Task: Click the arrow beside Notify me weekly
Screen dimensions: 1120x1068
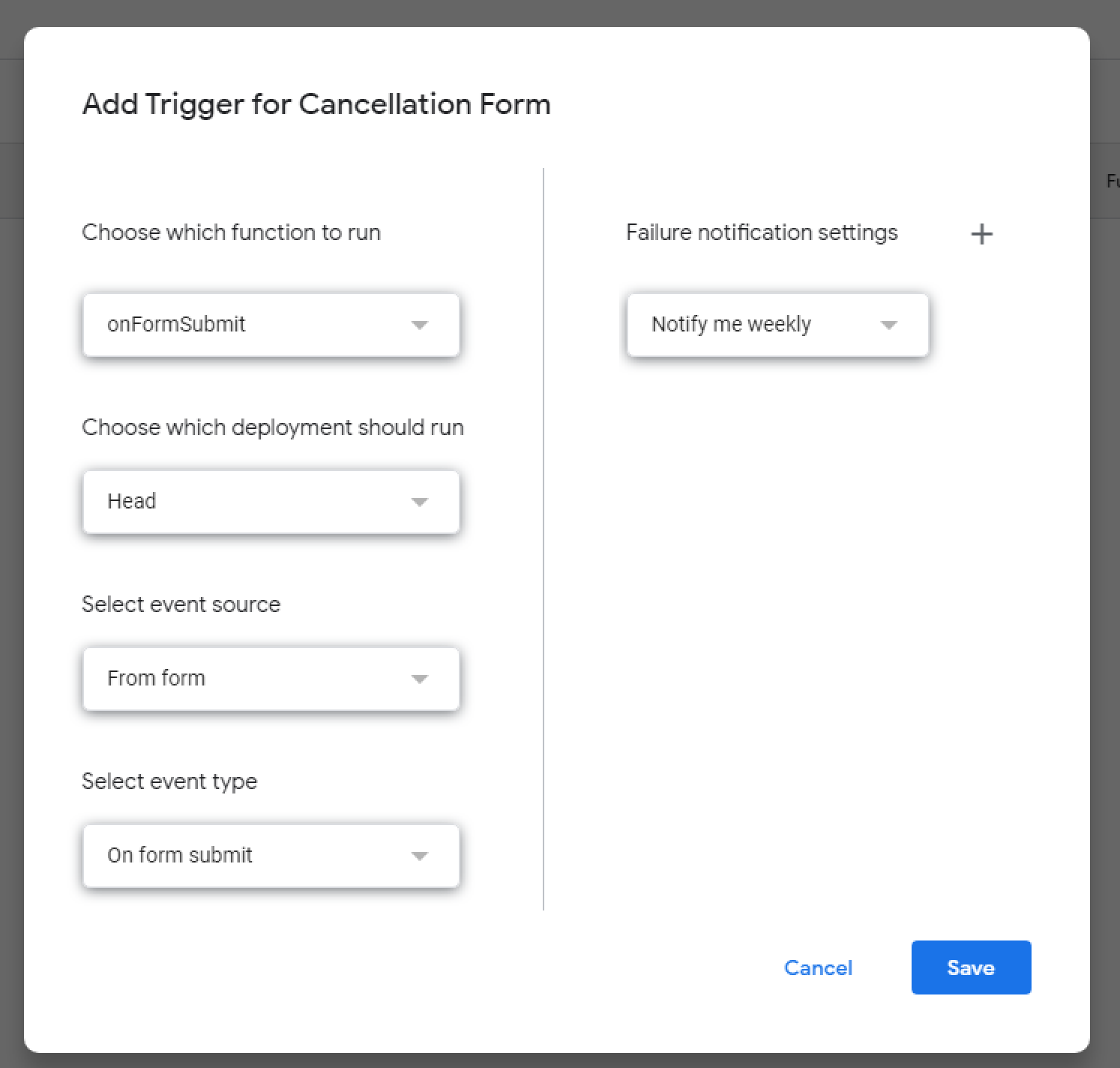Action: click(889, 325)
